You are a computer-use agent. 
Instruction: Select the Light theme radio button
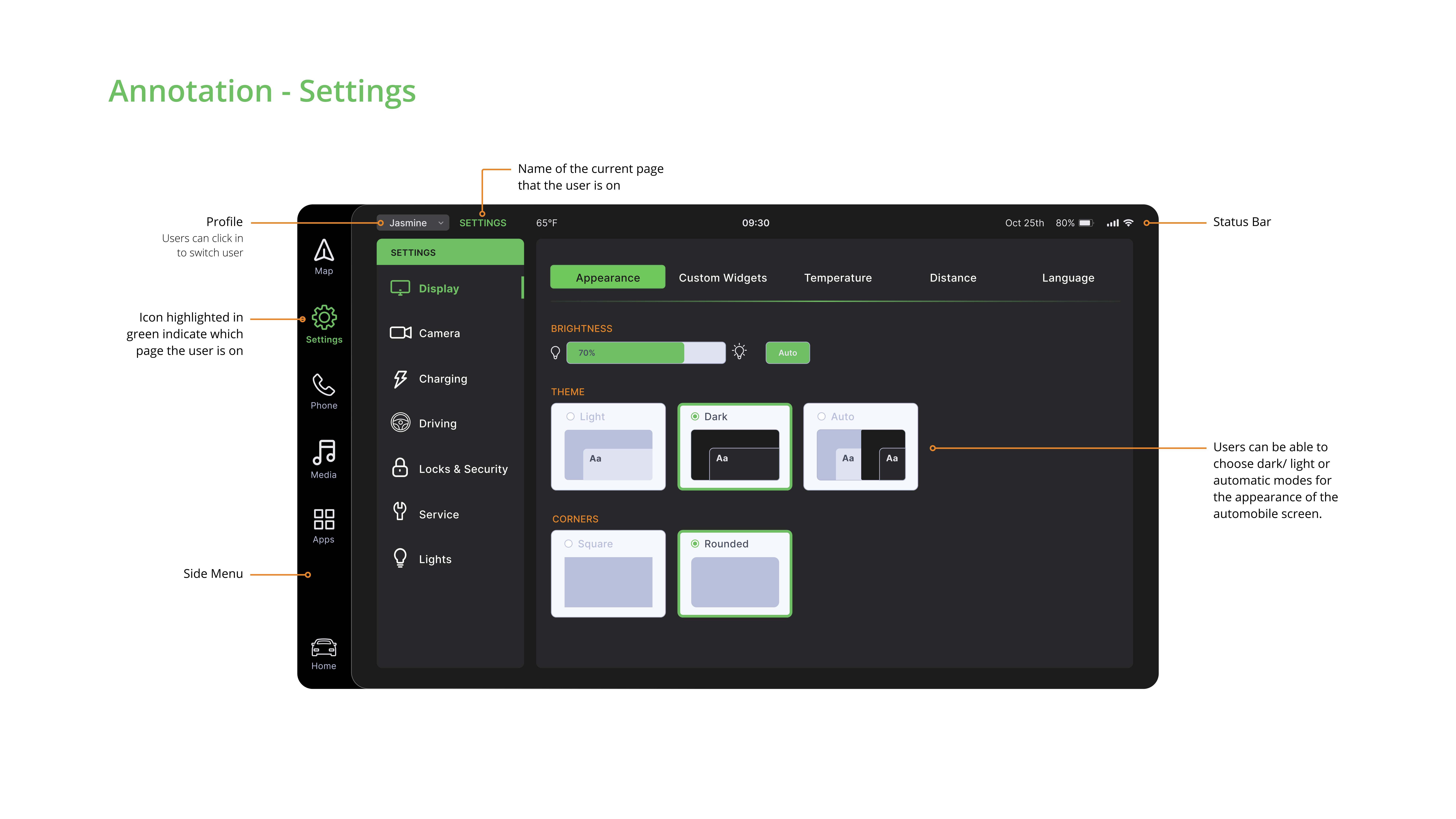pos(570,417)
